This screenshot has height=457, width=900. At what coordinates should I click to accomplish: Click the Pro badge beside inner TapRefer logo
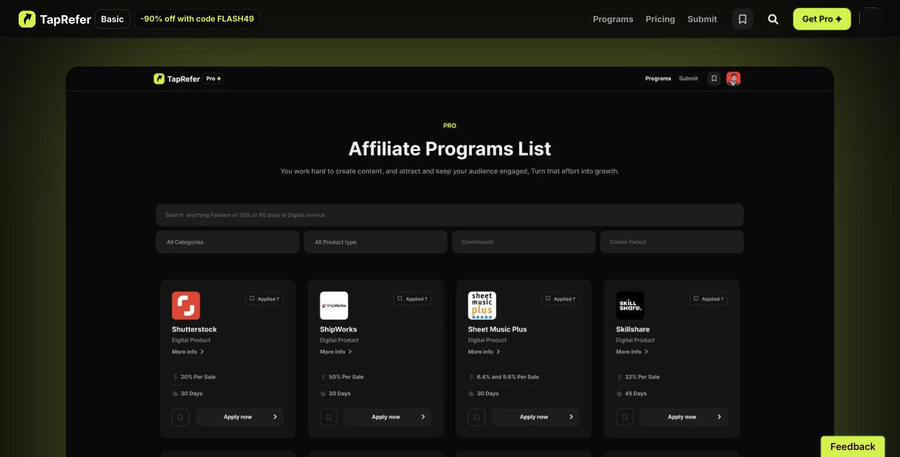click(214, 79)
